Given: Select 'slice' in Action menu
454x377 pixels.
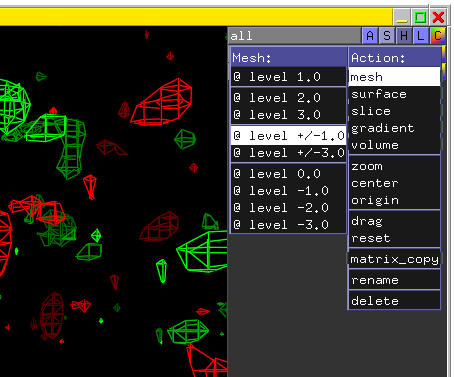Looking at the screenshot, I should coord(394,111).
